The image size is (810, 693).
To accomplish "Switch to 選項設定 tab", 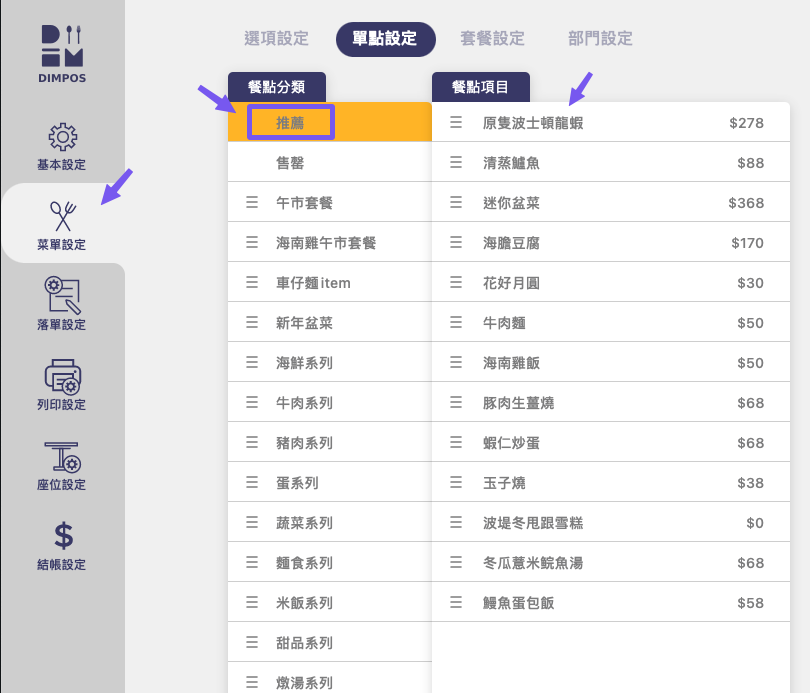I will point(277,39).
